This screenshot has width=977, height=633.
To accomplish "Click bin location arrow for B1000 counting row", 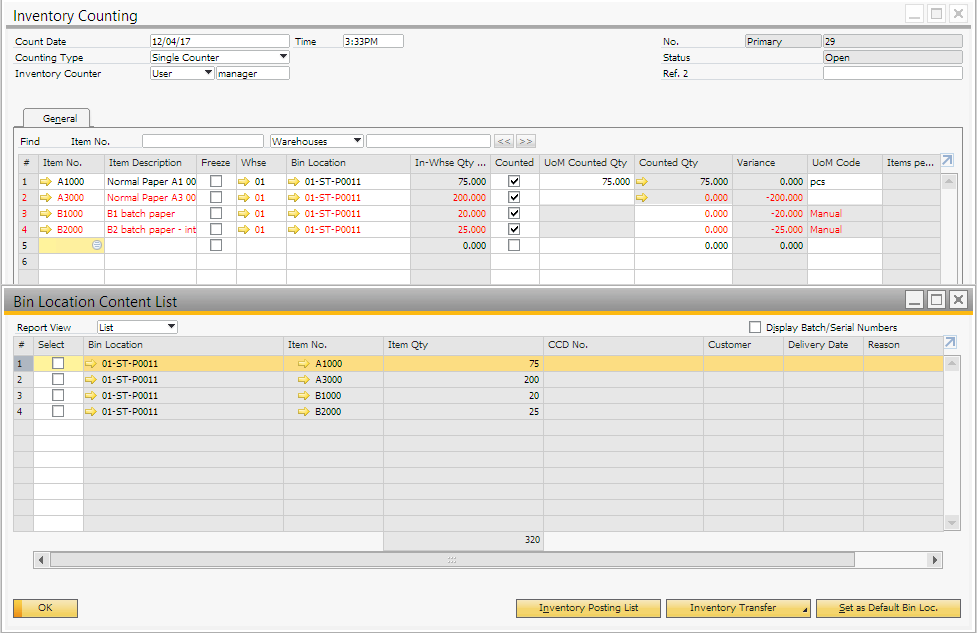I will pos(294,214).
